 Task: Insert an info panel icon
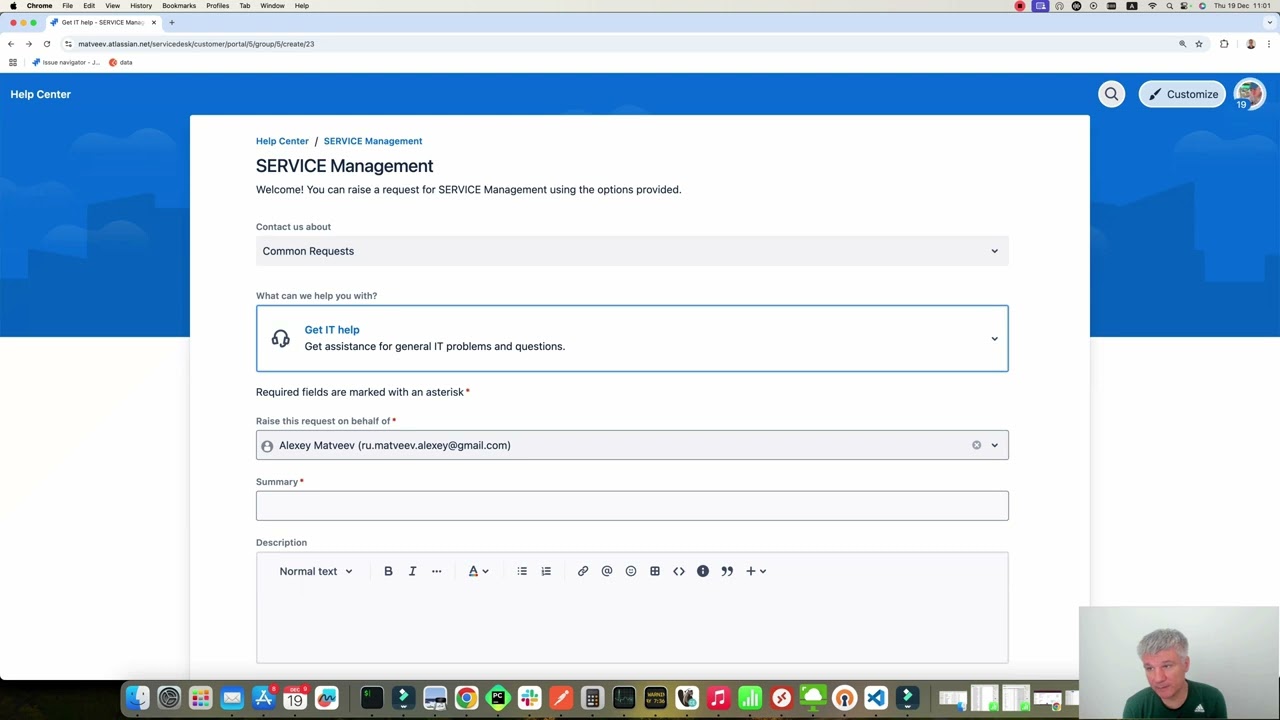(x=703, y=571)
